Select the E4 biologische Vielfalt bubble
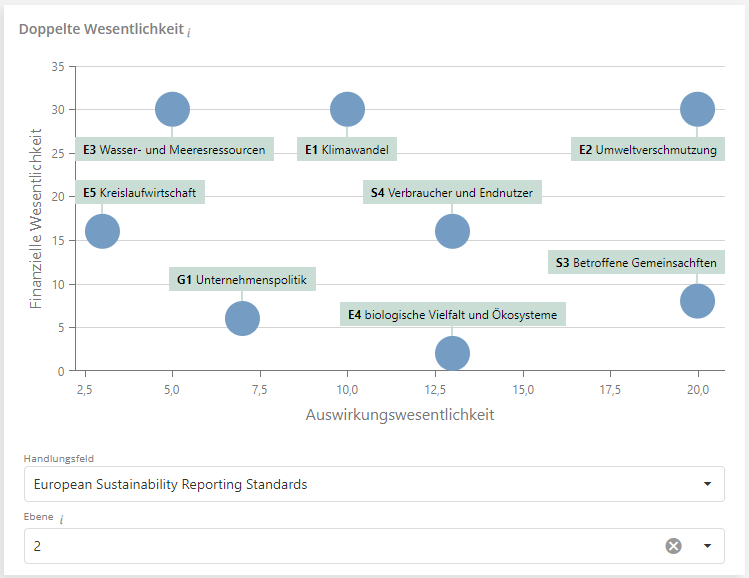The height and width of the screenshot is (578, 749). coord(452,353)
